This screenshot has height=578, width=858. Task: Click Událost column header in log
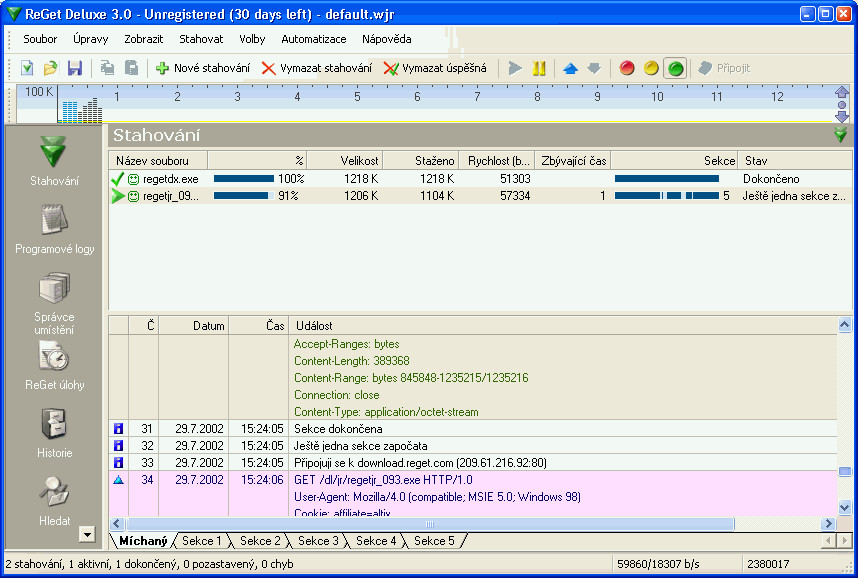click(x=563, y=326)
